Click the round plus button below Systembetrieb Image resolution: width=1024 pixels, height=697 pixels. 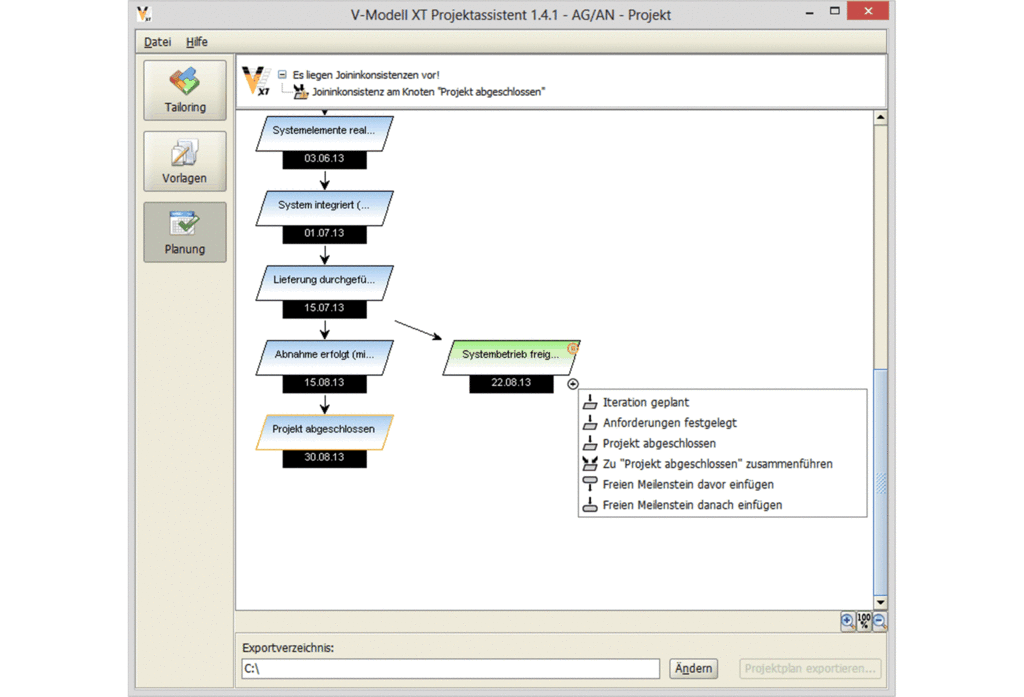tap(573, 384)
